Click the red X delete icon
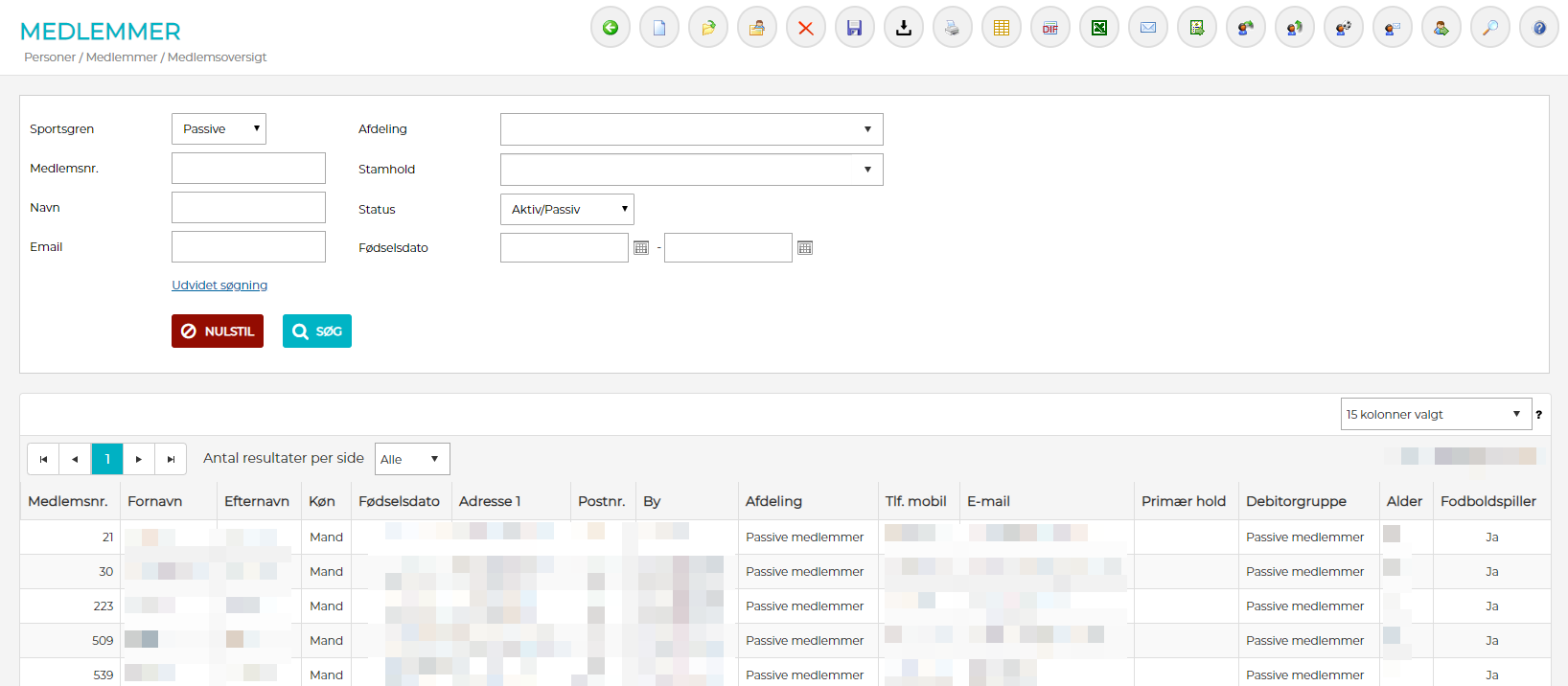This screenshot has width=1568, height=686. (806, 28)
